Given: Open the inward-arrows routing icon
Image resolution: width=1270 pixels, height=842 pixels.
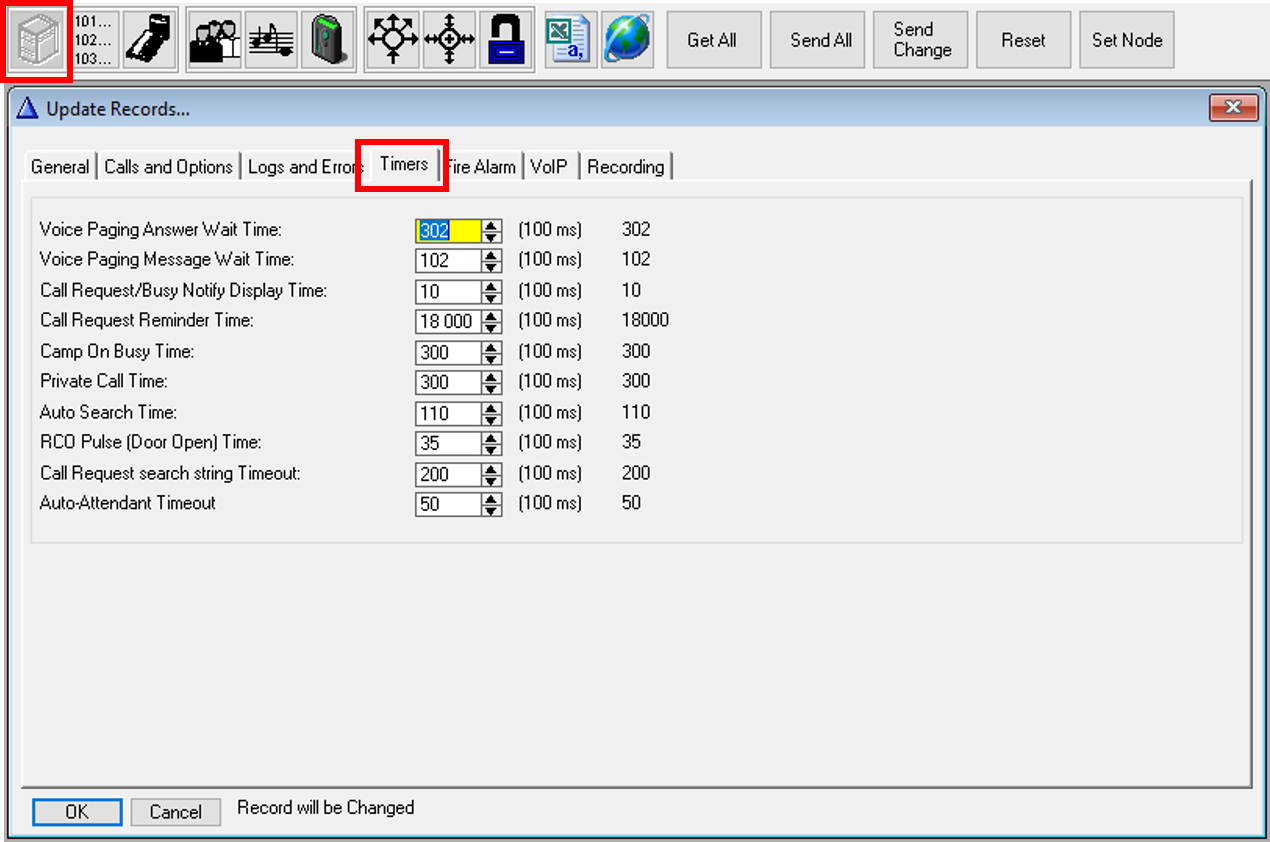Looking at the screenshot, I should 449,41.
